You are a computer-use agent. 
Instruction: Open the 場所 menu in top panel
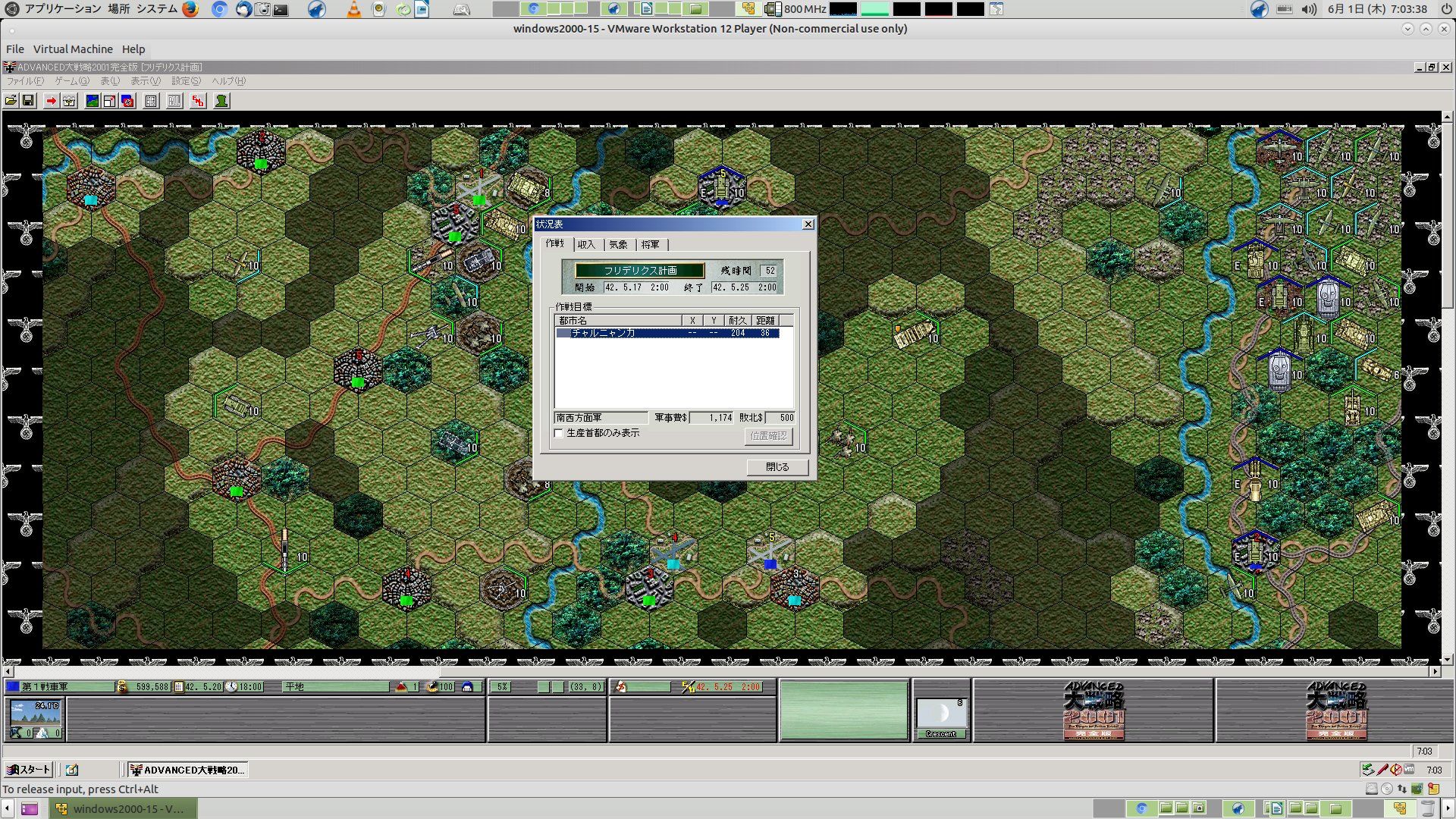(118, 9)
